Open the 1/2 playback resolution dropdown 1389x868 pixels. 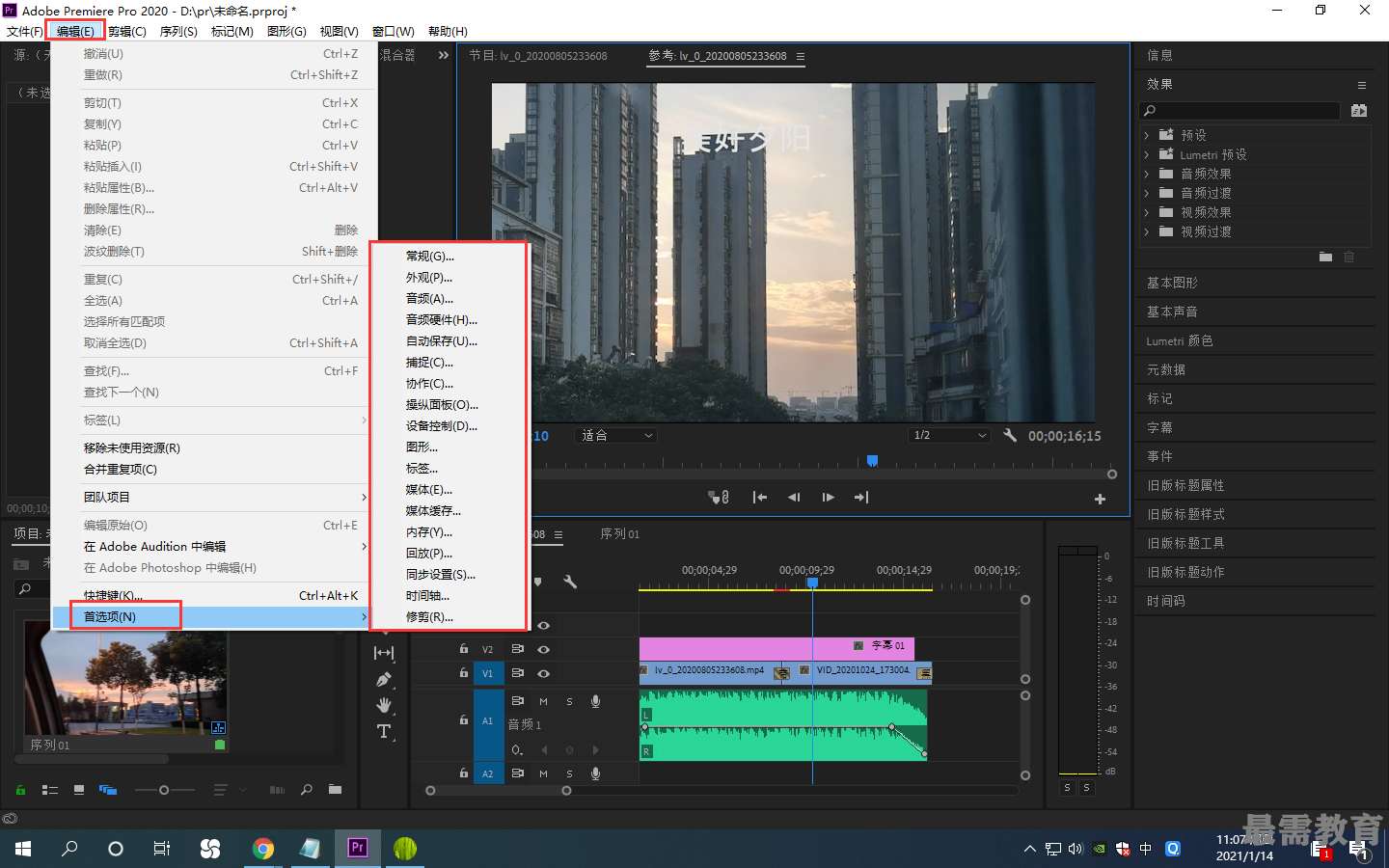(950, 435)
